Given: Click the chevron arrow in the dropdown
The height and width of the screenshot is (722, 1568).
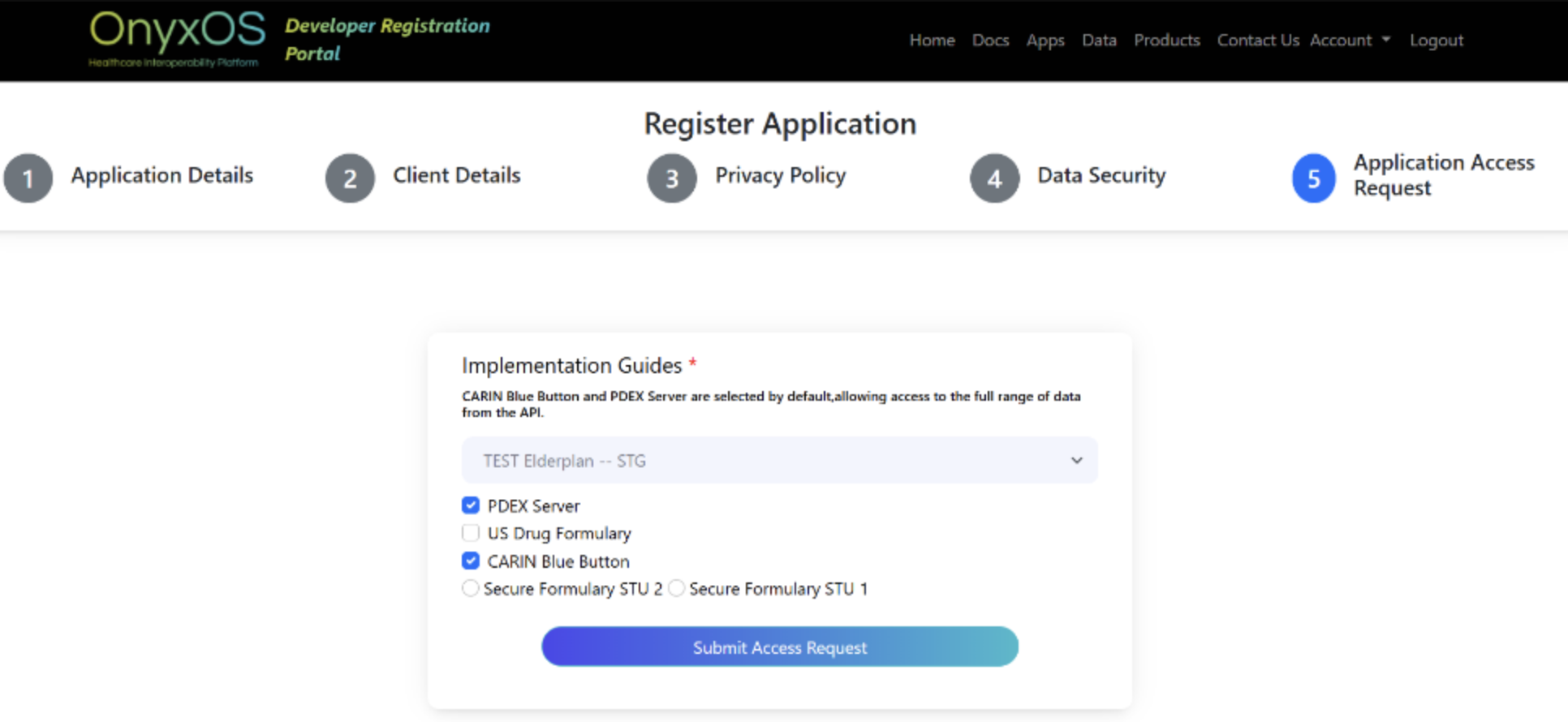Looking at the screenshot, I should click(1076, 461).
